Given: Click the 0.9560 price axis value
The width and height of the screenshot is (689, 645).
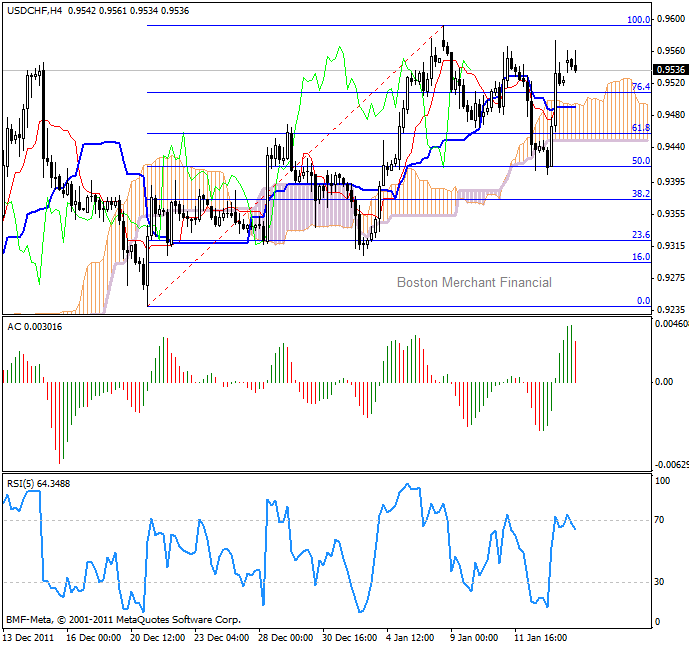Looking at the screenshot, I should tap(671, 51).
